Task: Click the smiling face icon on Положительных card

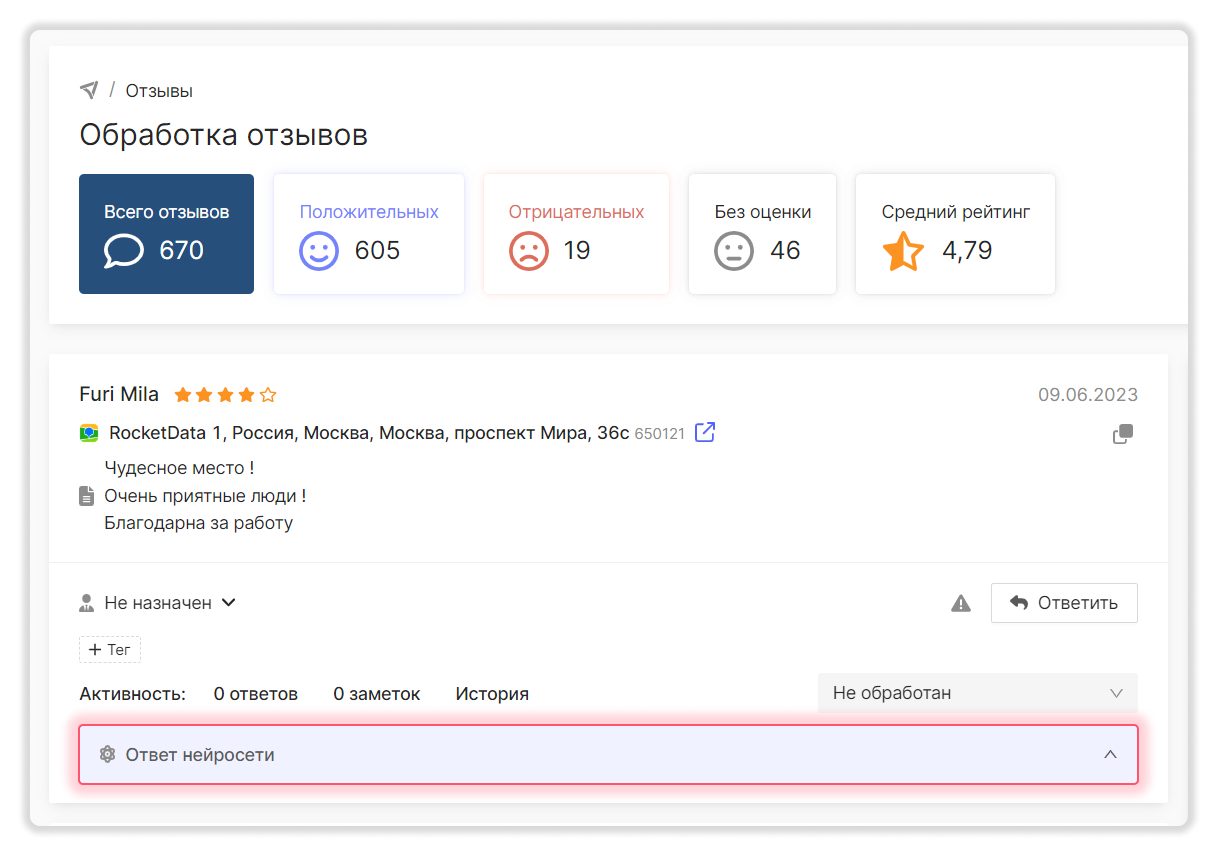Action: tap(318, 250)
